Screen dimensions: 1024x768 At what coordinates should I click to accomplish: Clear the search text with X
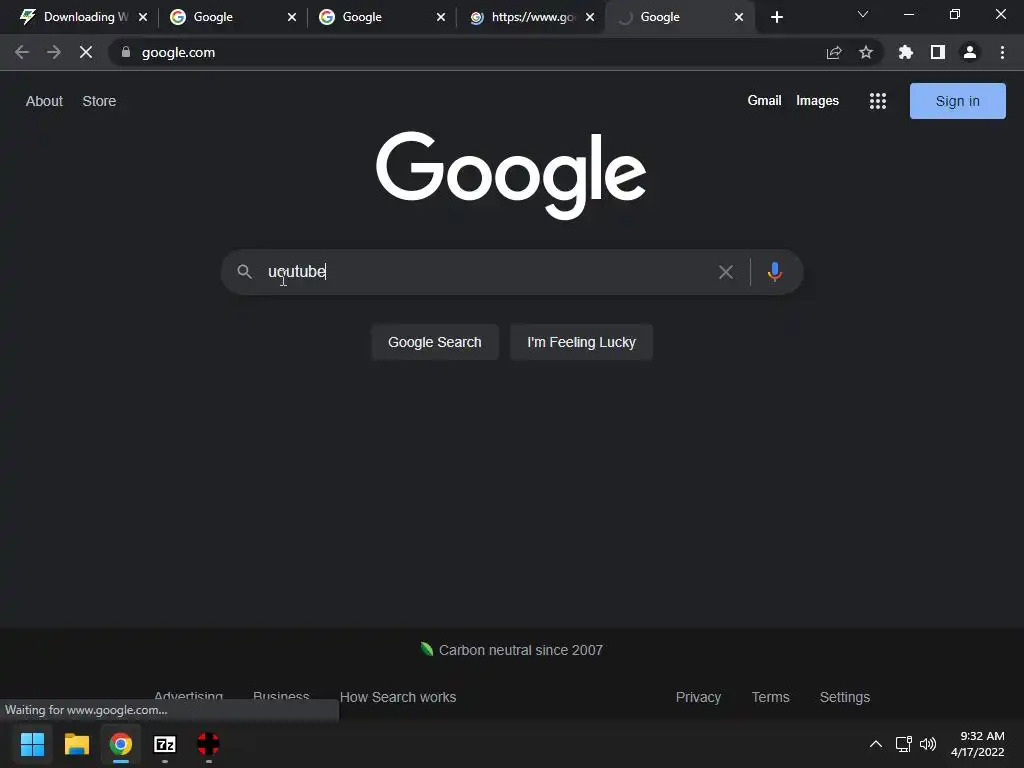pyautogui.click(x=726, y=272)
